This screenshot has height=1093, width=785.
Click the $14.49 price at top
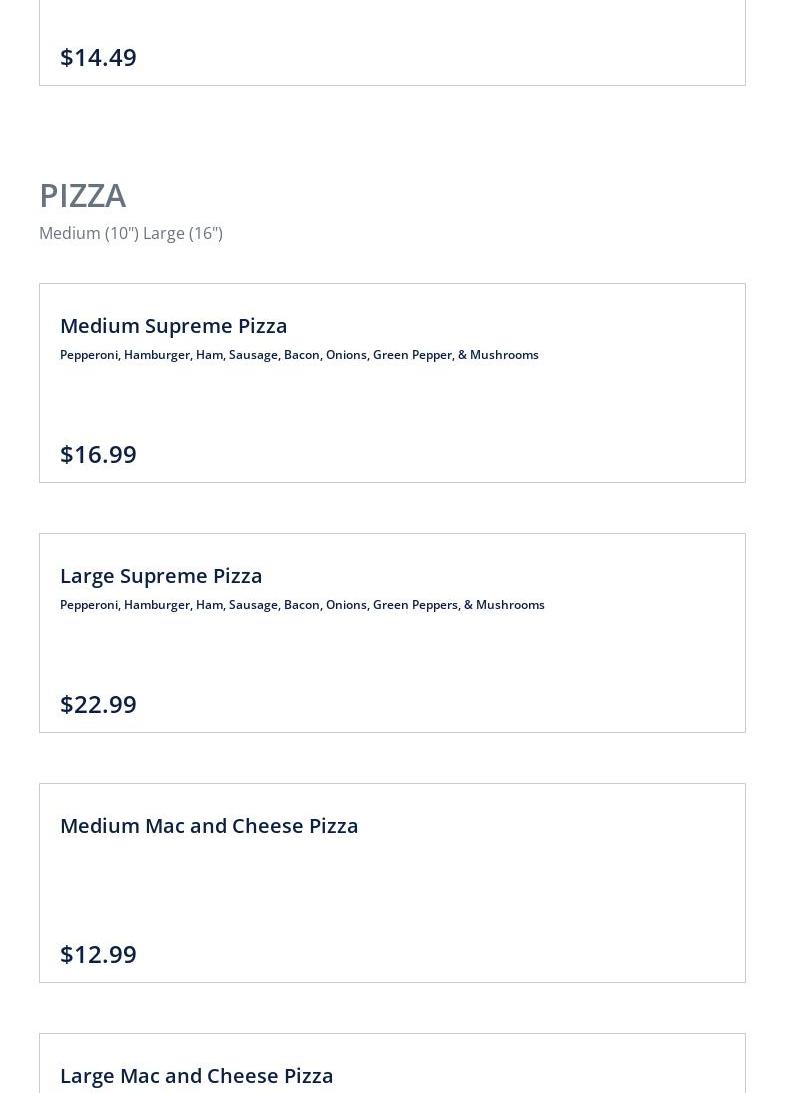(x=98, y=57)
